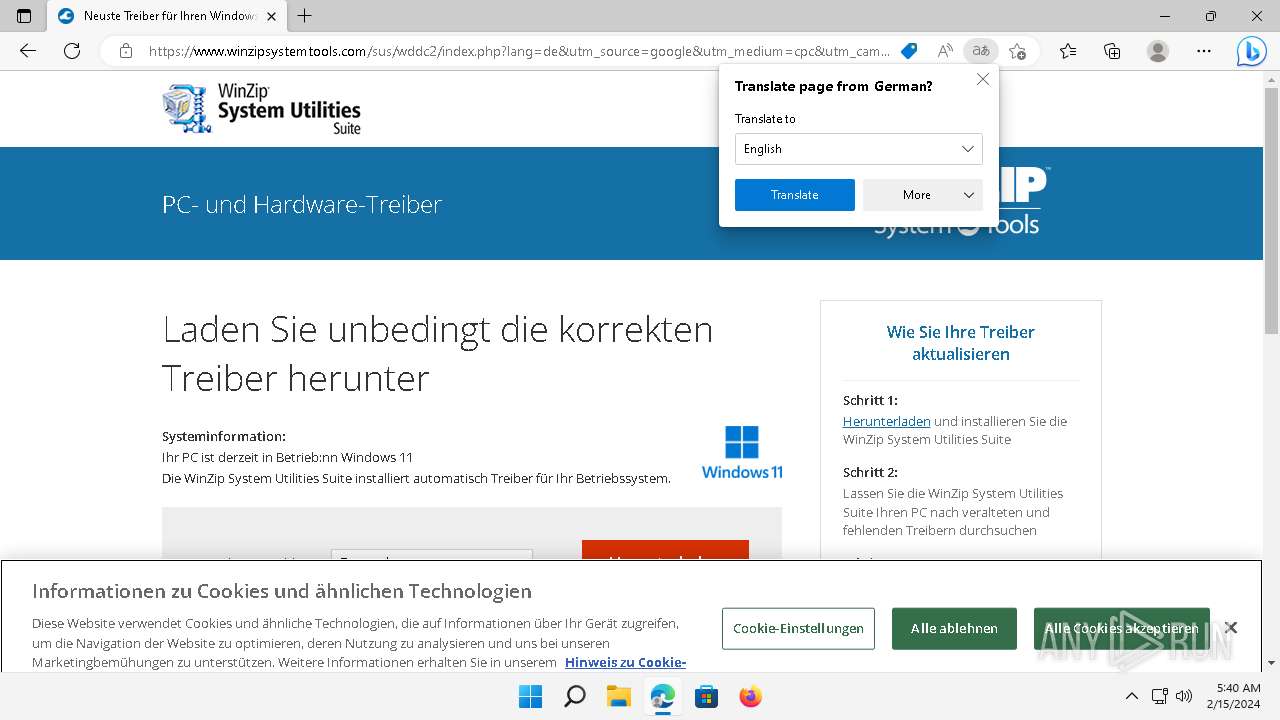This screenshot has height=720, width=1280.
Task: Click the translate icon in address bar
Action: [981, 51]
